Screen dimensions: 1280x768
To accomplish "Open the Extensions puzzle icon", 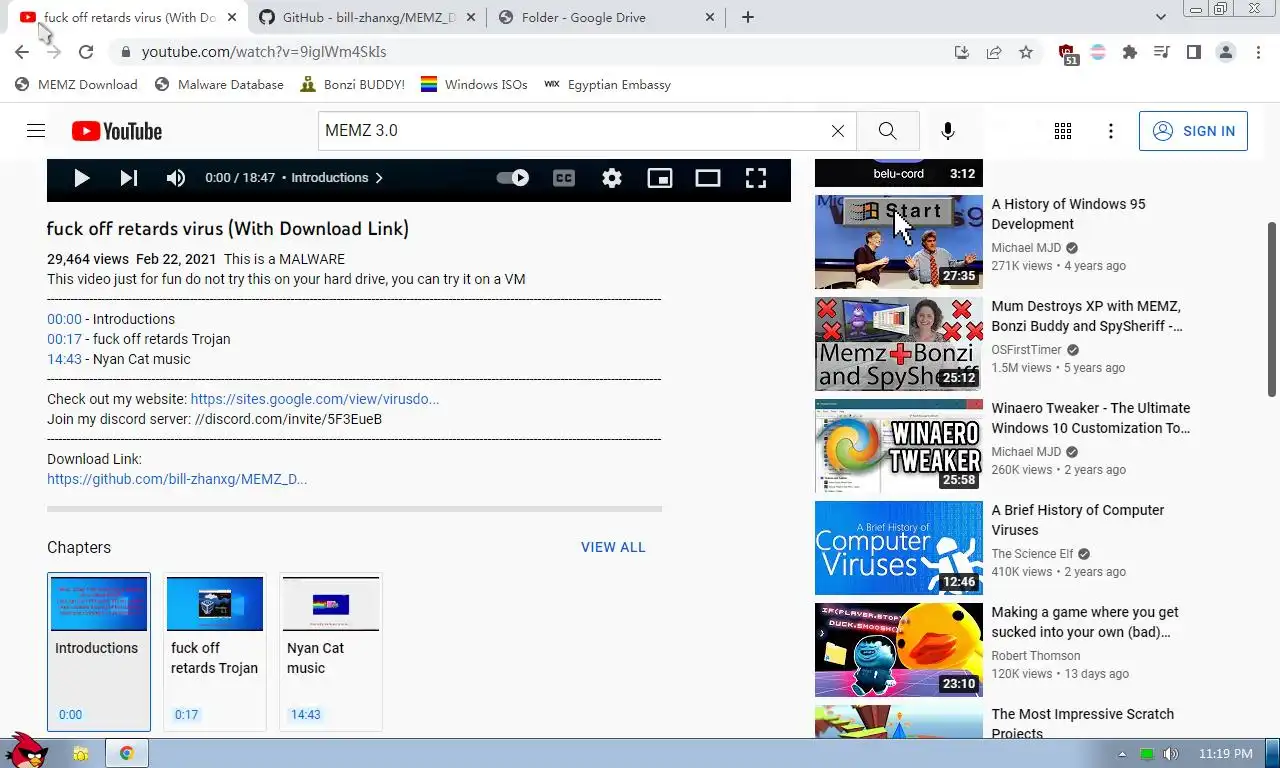I will click(1130, 52).
